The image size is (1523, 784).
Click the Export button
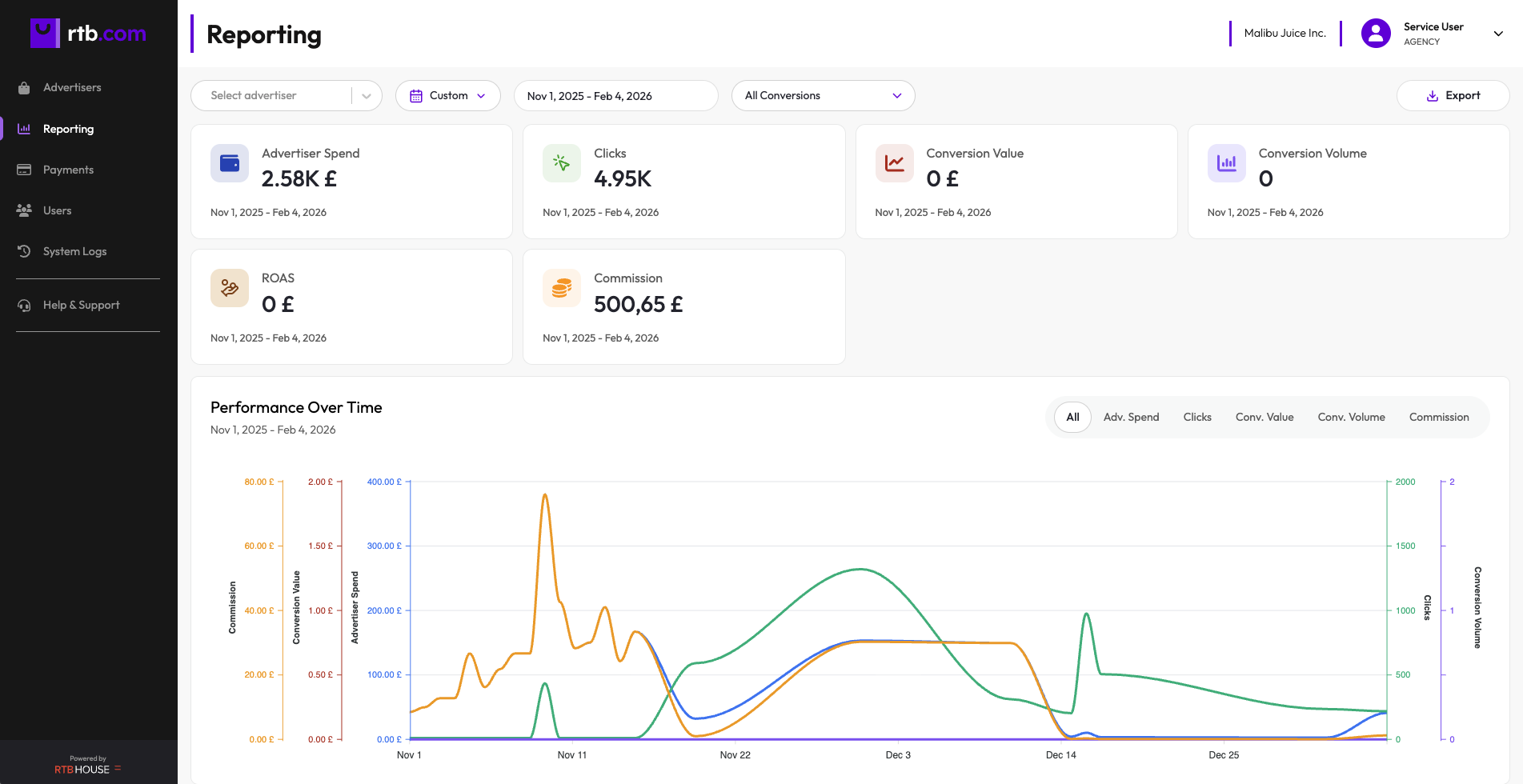[1453, 96]
